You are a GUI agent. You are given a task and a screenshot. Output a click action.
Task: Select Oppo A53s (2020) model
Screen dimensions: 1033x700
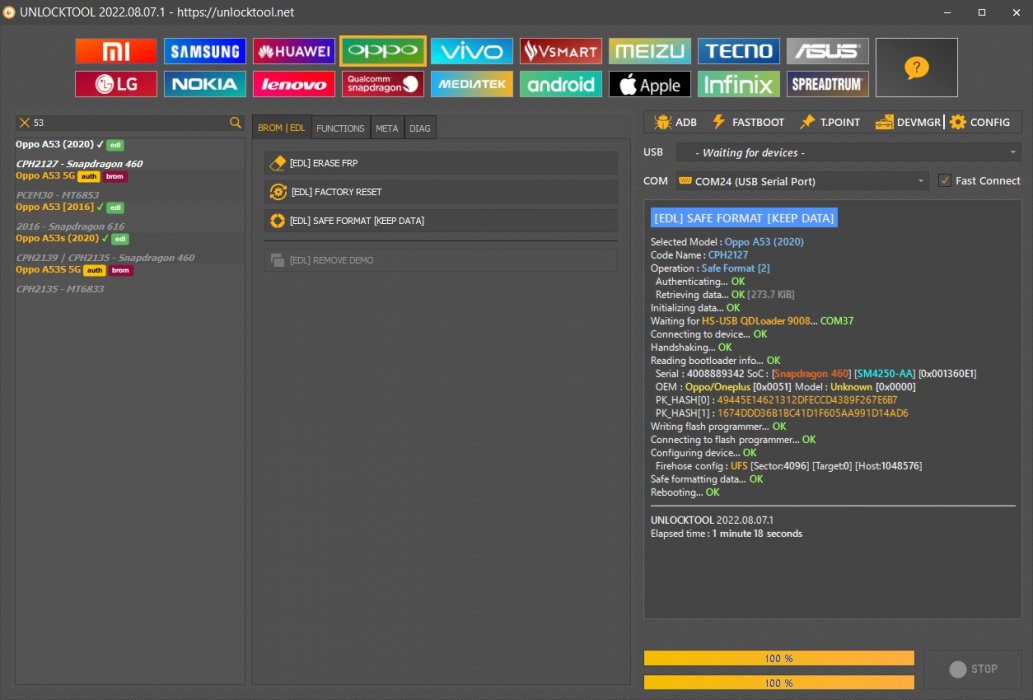click(x=57, y=238)
